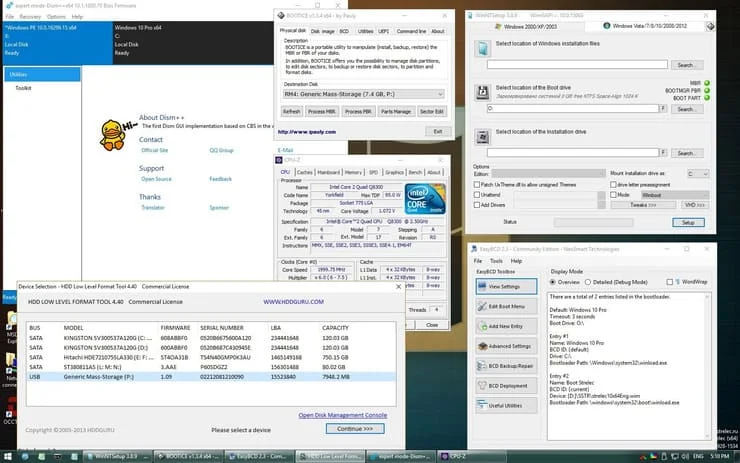Open View Settings in EasyBCD toolbox
Viewport: 740px width, 463px height.
click(506, 286)
